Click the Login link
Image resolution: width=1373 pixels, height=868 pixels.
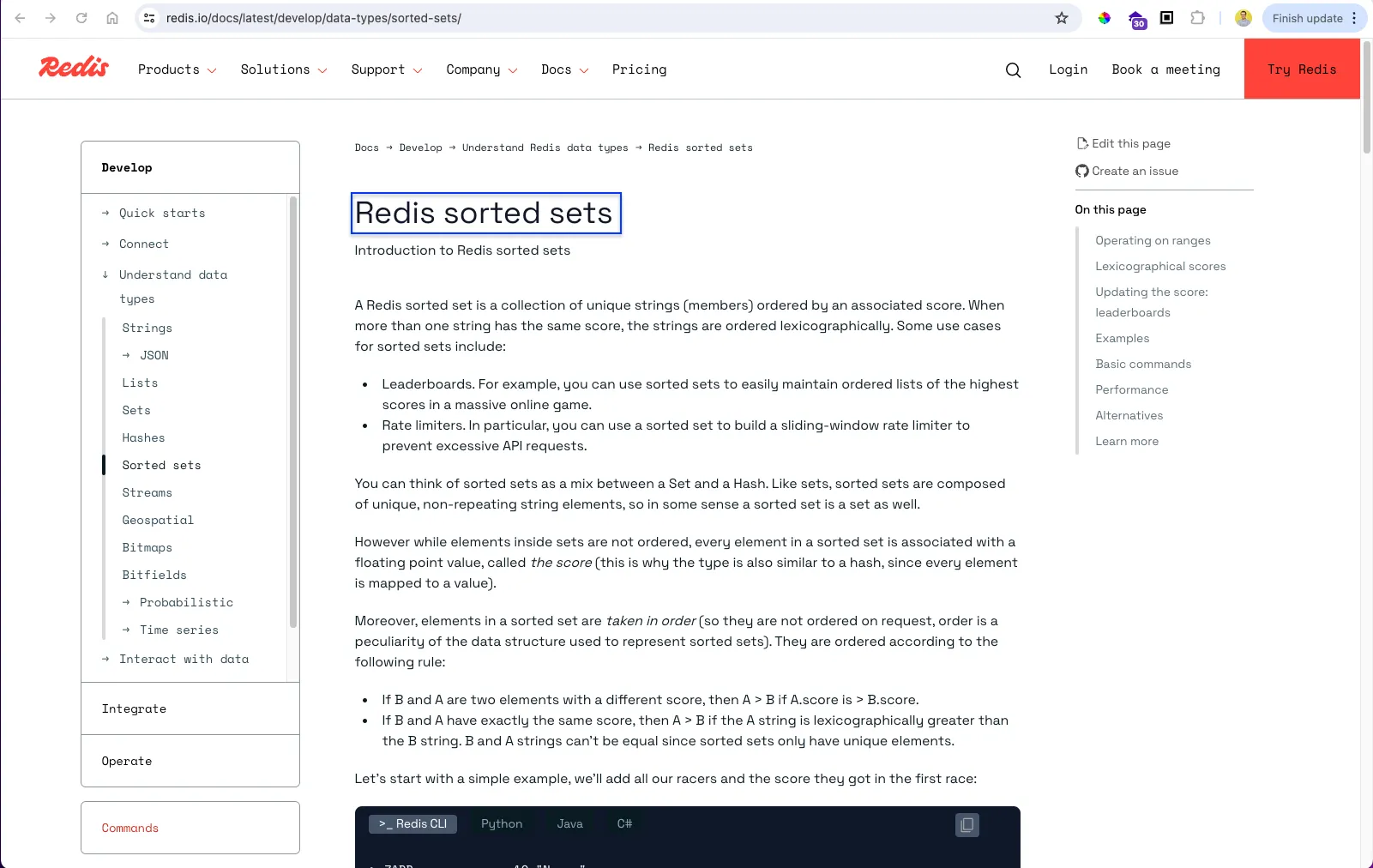pyautogui.click(x=1068, y=69)
